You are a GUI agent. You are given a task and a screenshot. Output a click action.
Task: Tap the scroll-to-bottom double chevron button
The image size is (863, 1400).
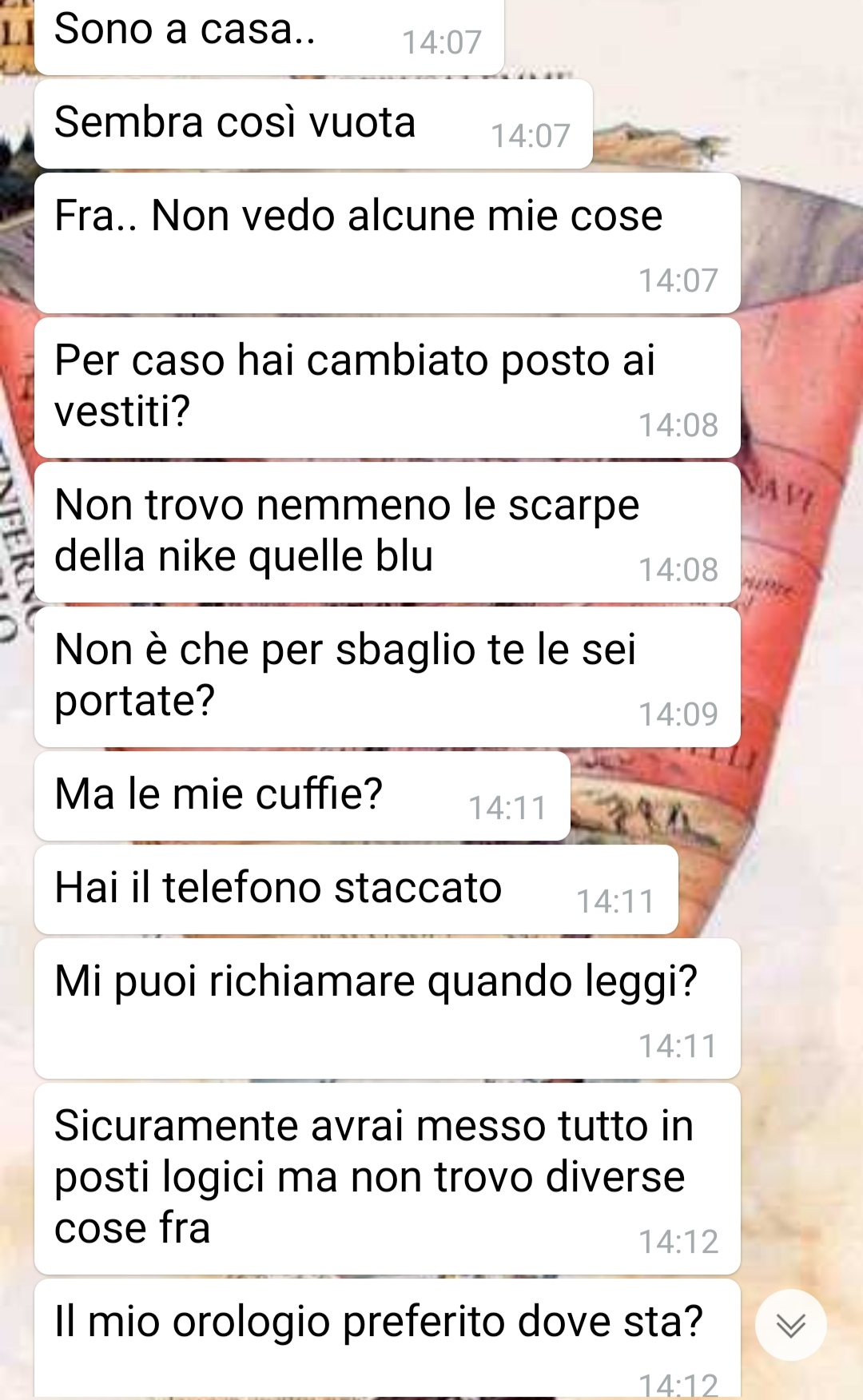pos(790,1325)
